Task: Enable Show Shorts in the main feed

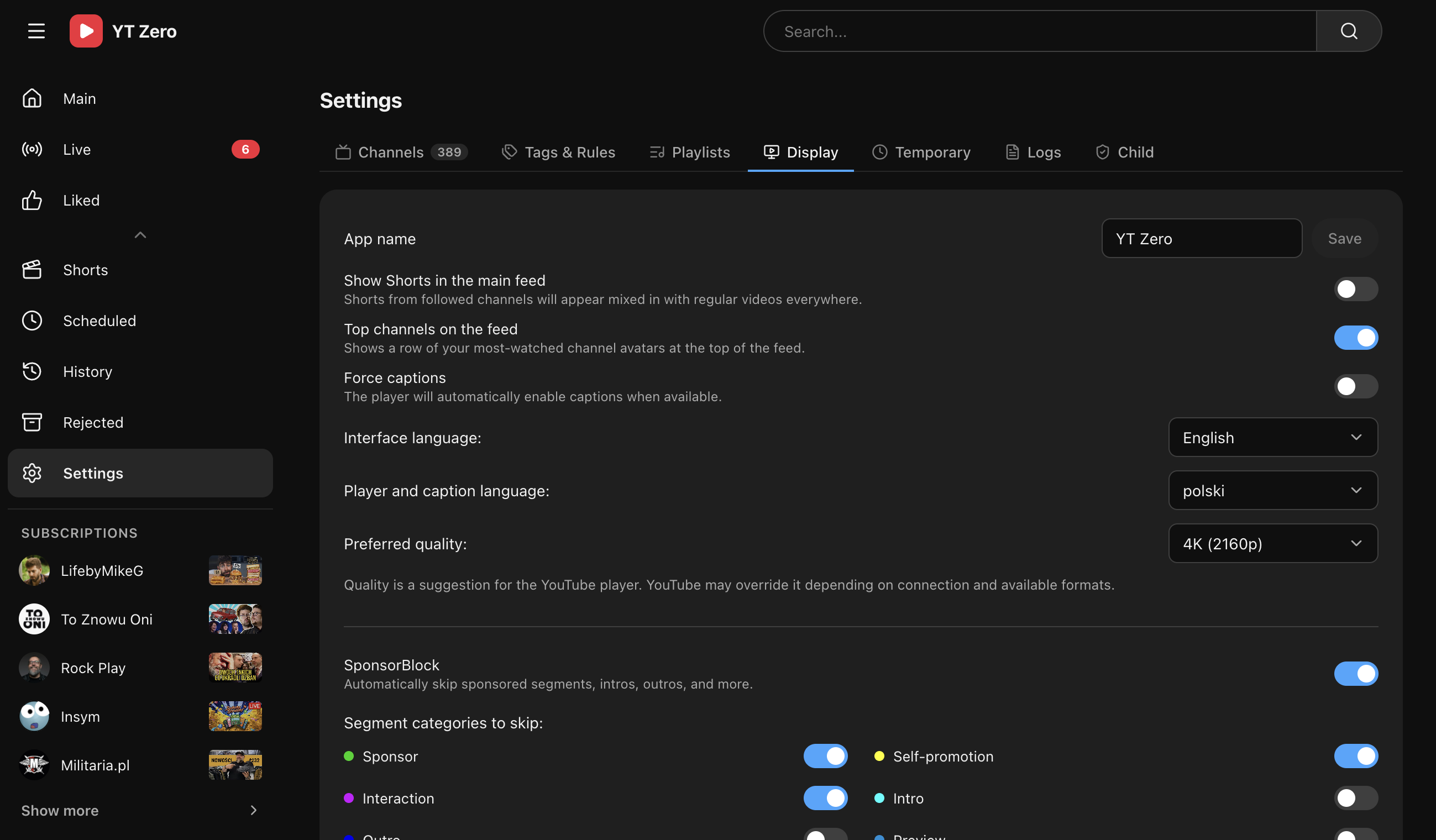Action: click(1356, 289)
